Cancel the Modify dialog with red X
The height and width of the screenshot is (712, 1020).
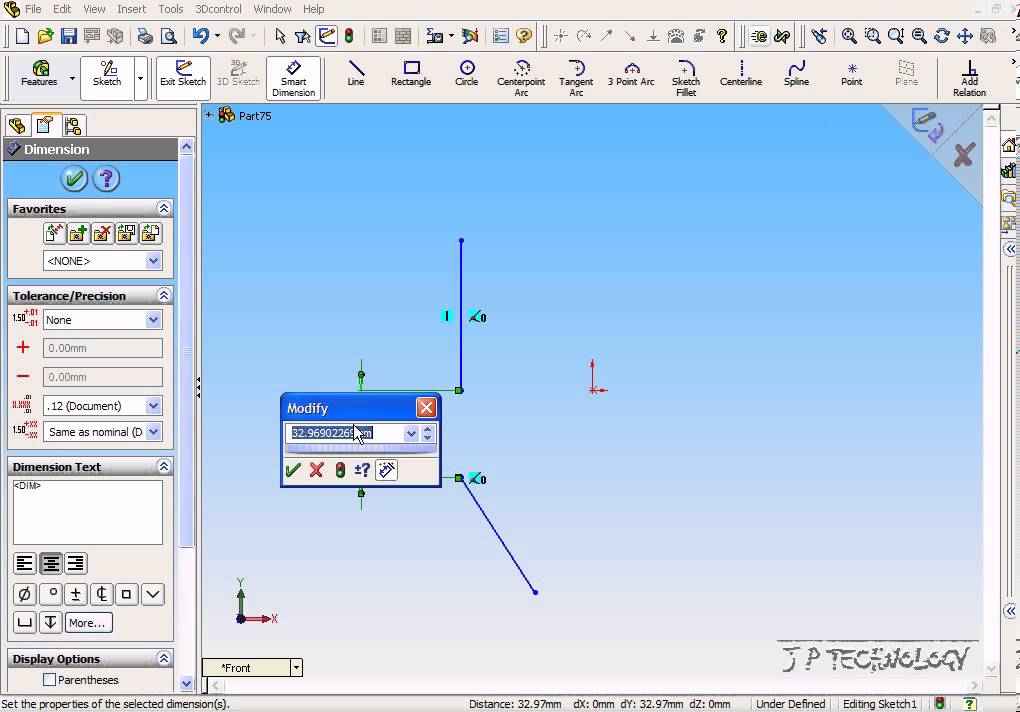click(x=317, y=469)
